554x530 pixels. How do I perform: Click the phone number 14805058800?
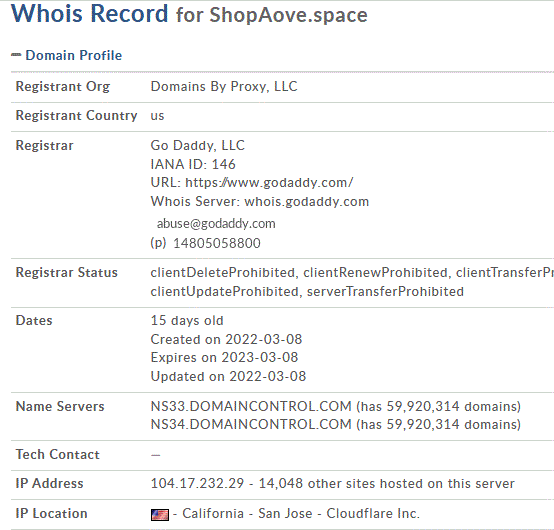coord(217,243)
